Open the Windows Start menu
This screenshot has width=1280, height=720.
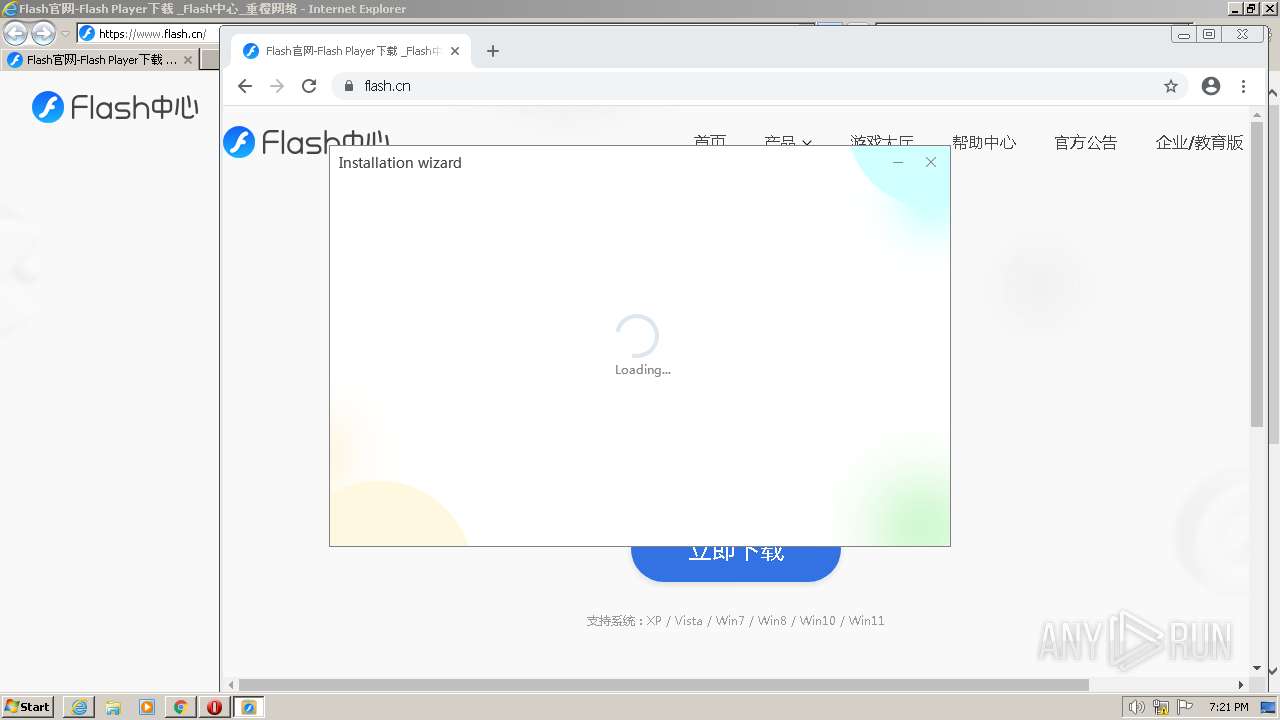28,706
